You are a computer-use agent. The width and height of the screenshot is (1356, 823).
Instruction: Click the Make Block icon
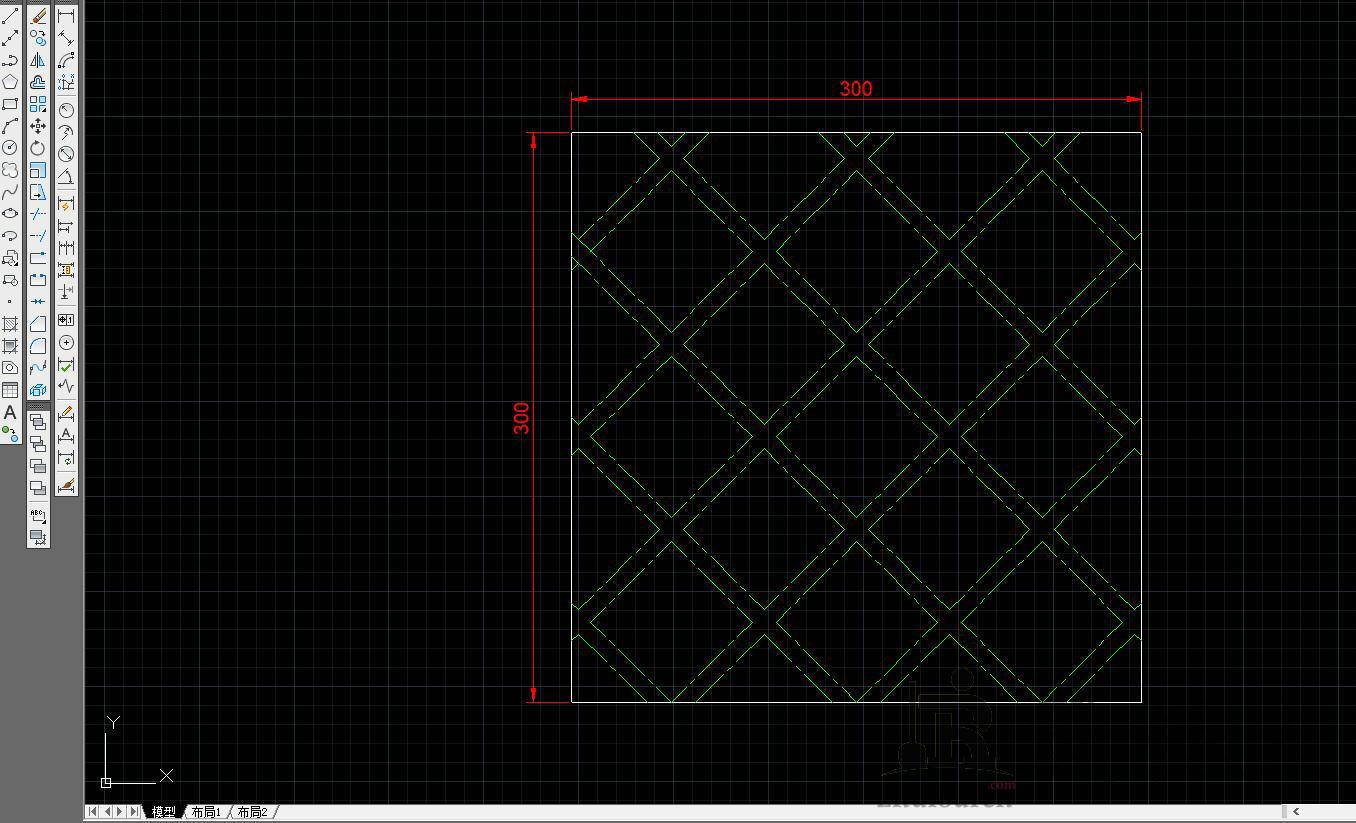pos(10,280)
